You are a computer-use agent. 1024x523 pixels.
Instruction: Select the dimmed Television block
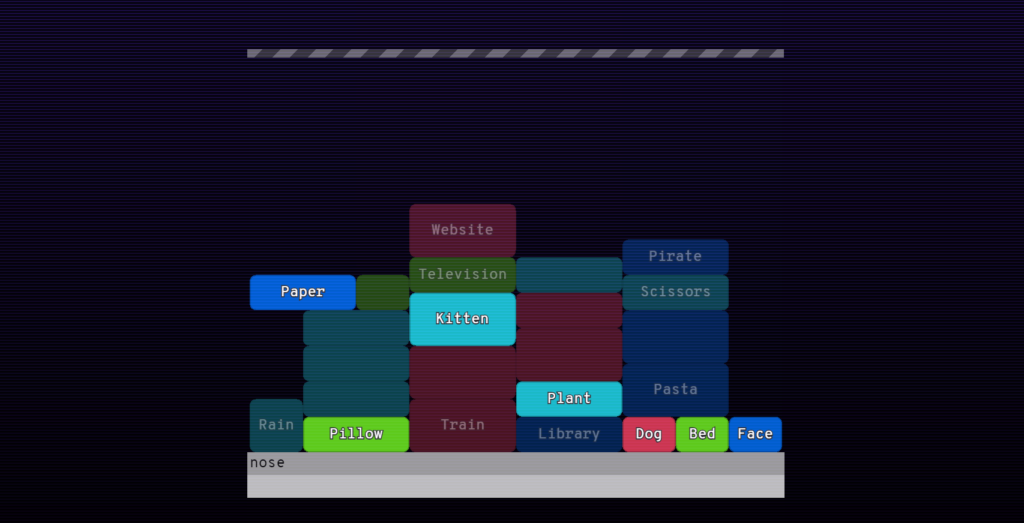[462, 275]
